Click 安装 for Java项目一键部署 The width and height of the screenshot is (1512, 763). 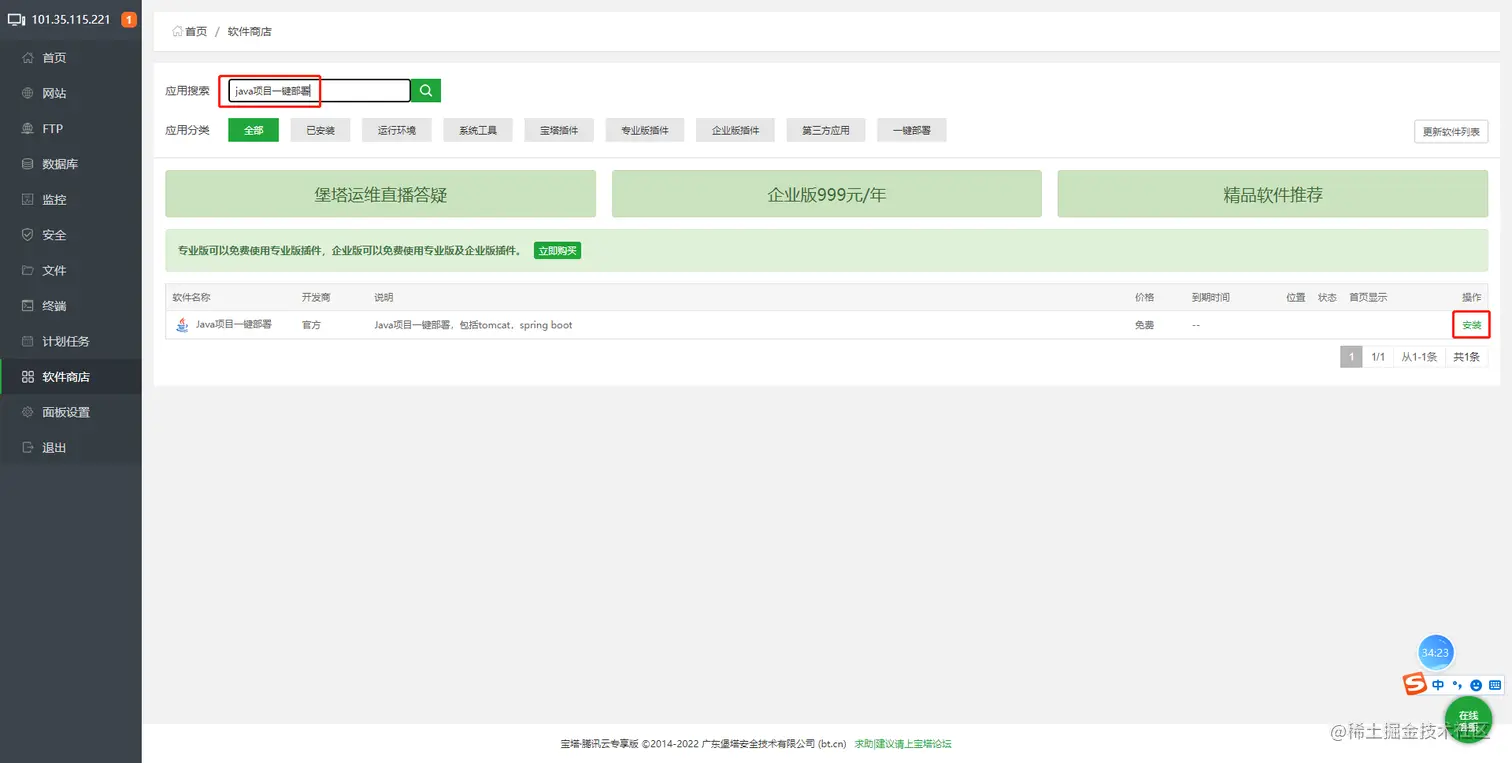1472,325
